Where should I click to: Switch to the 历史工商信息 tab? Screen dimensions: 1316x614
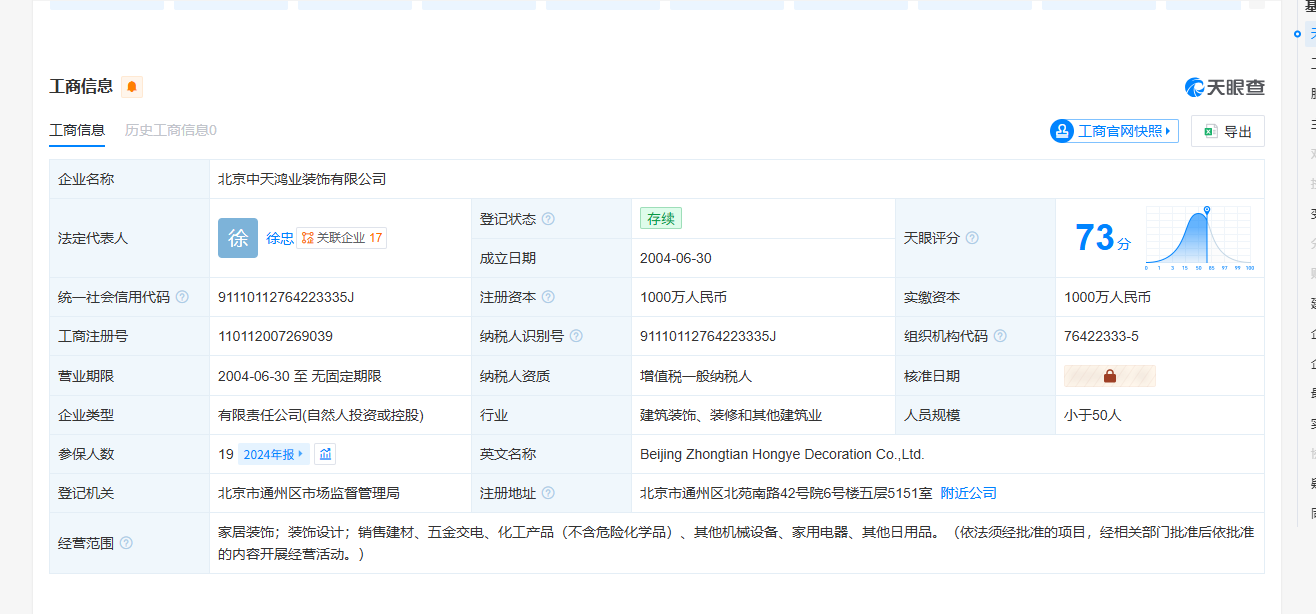pyautogui.click(x=170, y=130)
